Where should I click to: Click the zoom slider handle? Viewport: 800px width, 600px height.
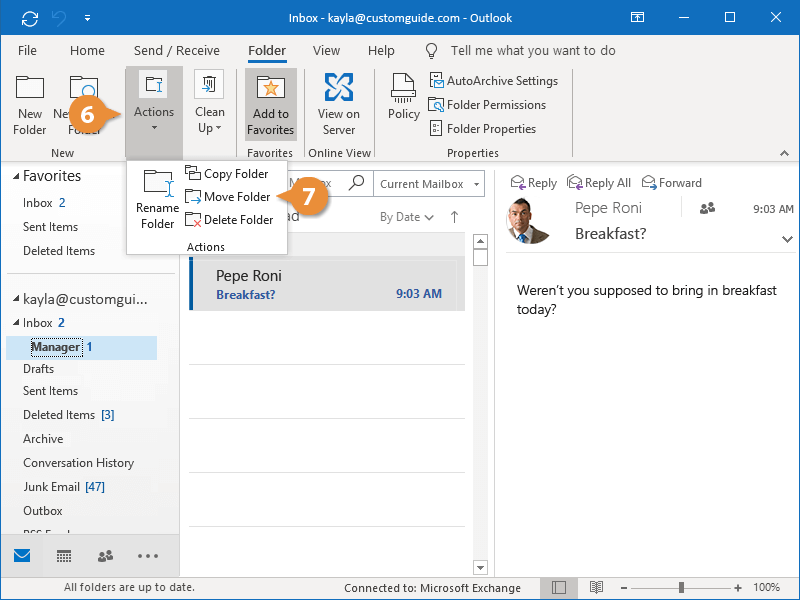click(x=681, y=588)
